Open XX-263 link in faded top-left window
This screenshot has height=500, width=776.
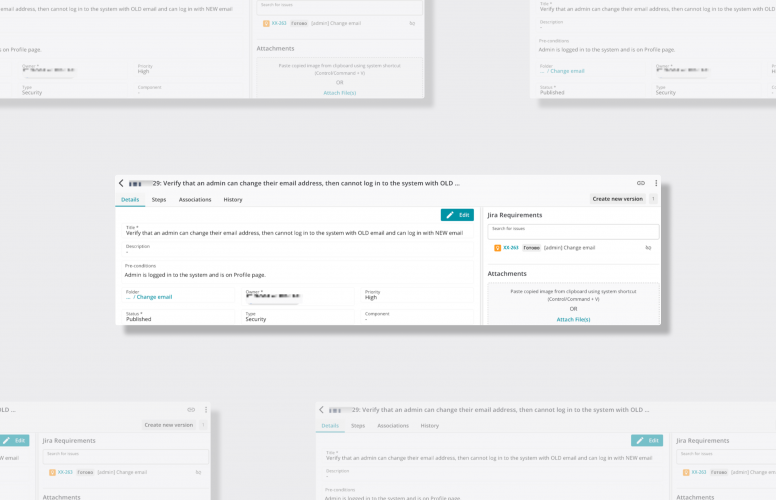coord(279,23)
